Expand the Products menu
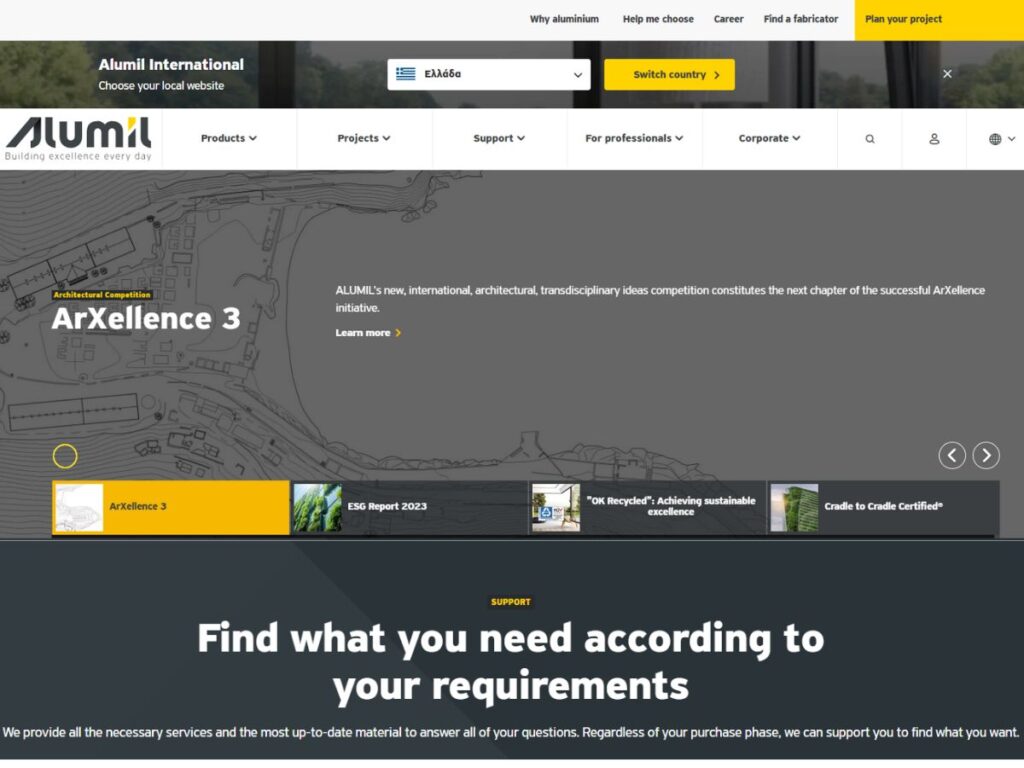Image resolution: width=1024 pixels, height=768 pixels. tap(229, 138)
